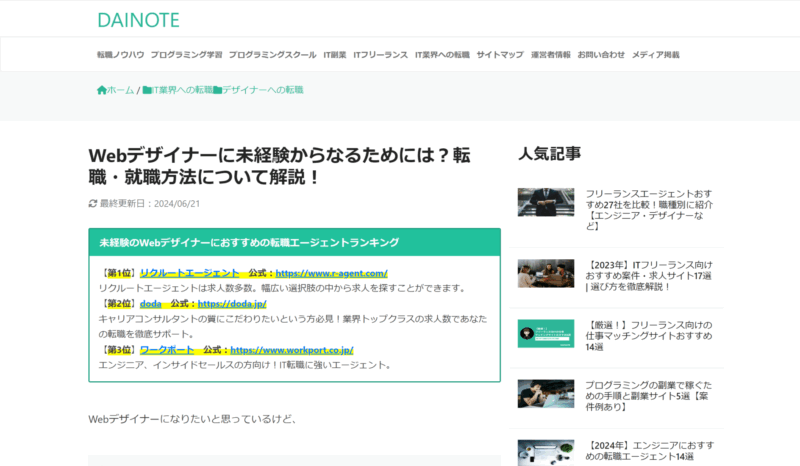Select サイトマップ in the top menu
This screenshot has height=466, width=800.
coord(499,54)
